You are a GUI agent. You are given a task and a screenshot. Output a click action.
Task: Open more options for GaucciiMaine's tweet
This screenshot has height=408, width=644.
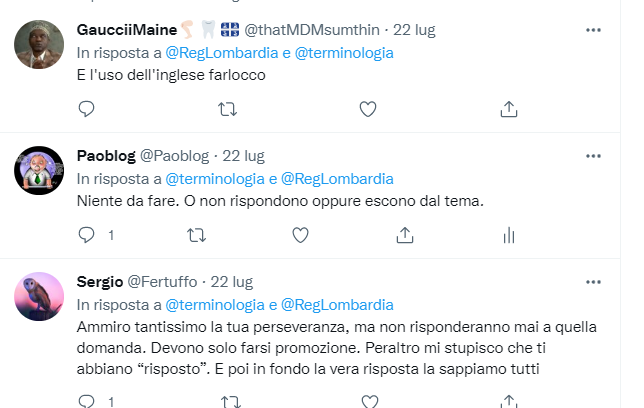point(593,29)
